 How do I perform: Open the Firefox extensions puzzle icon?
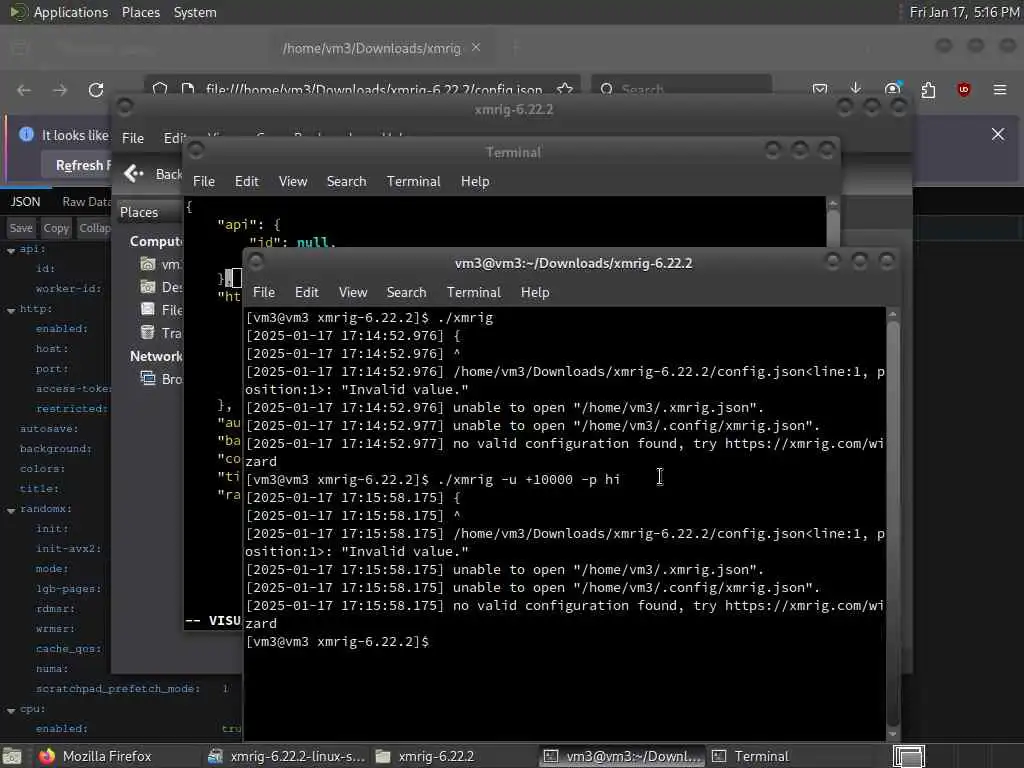pyautogui.click(x=928, y=89)
